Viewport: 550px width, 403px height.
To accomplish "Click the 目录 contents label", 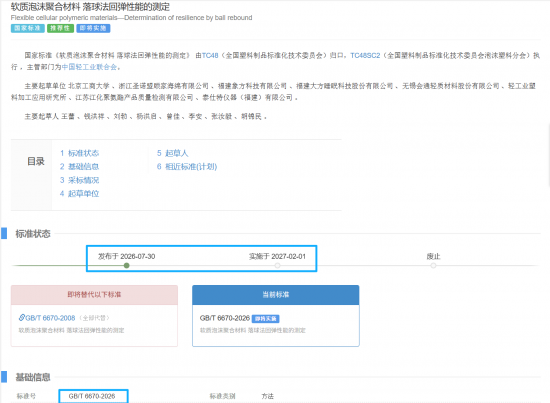I will click(x=36, y=161).
